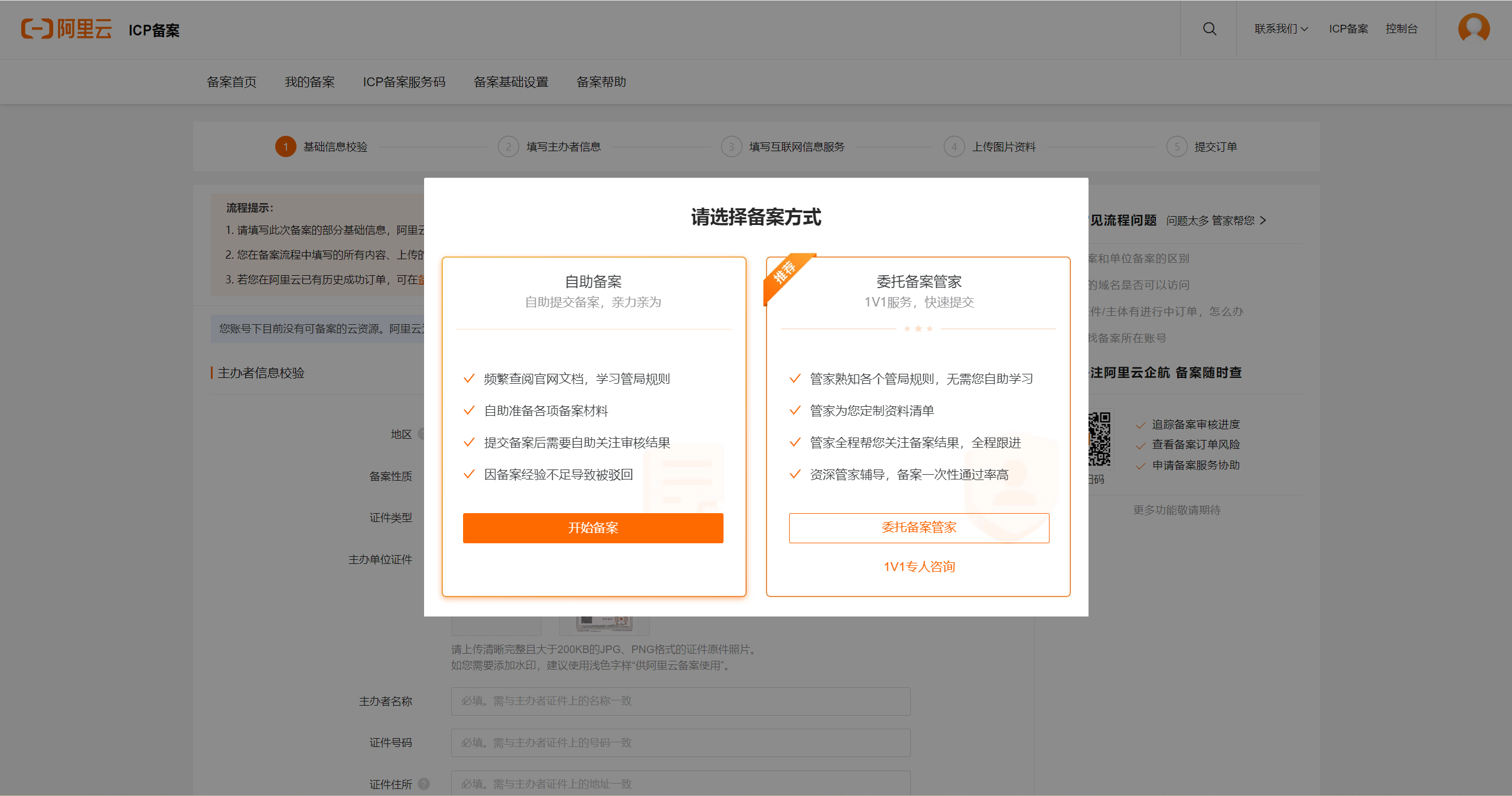Go to 备案基础设置 menu item
This screenshot has height=796, width=1512.
click(511, 82)
